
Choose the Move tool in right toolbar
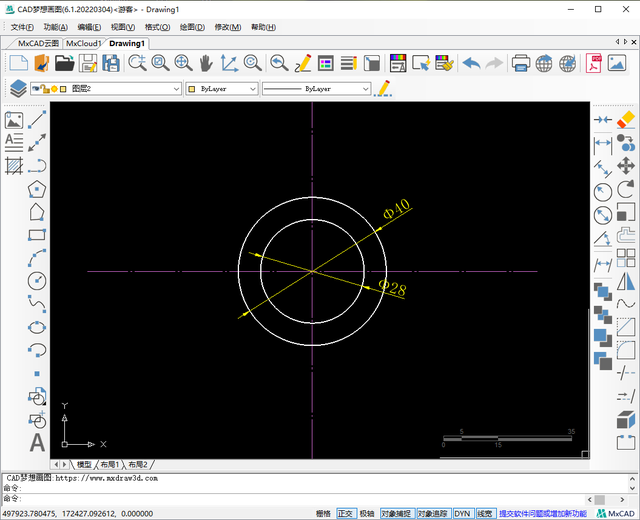coord(627,165)
